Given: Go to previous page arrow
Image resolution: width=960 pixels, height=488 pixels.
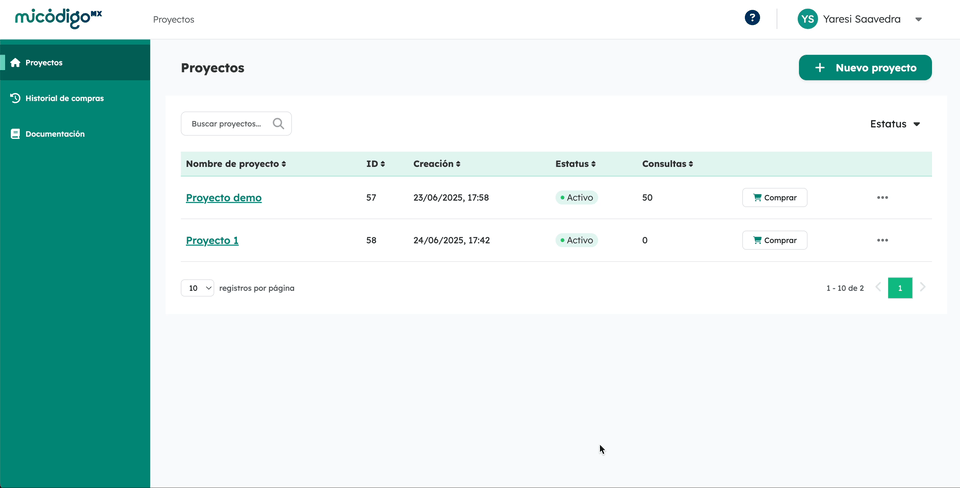Looking at the screenshot, I should [878, 287].
